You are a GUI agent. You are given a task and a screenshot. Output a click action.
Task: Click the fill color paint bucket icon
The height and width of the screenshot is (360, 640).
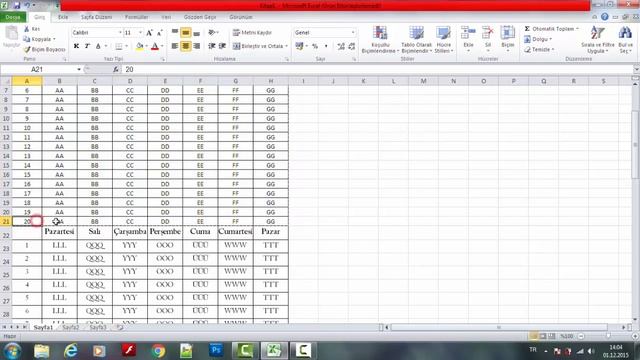[140, 46]
